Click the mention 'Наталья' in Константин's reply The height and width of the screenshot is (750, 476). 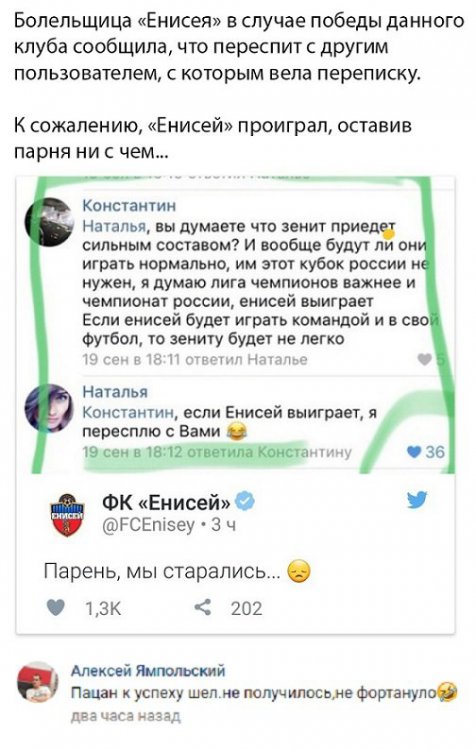[113, 227]
